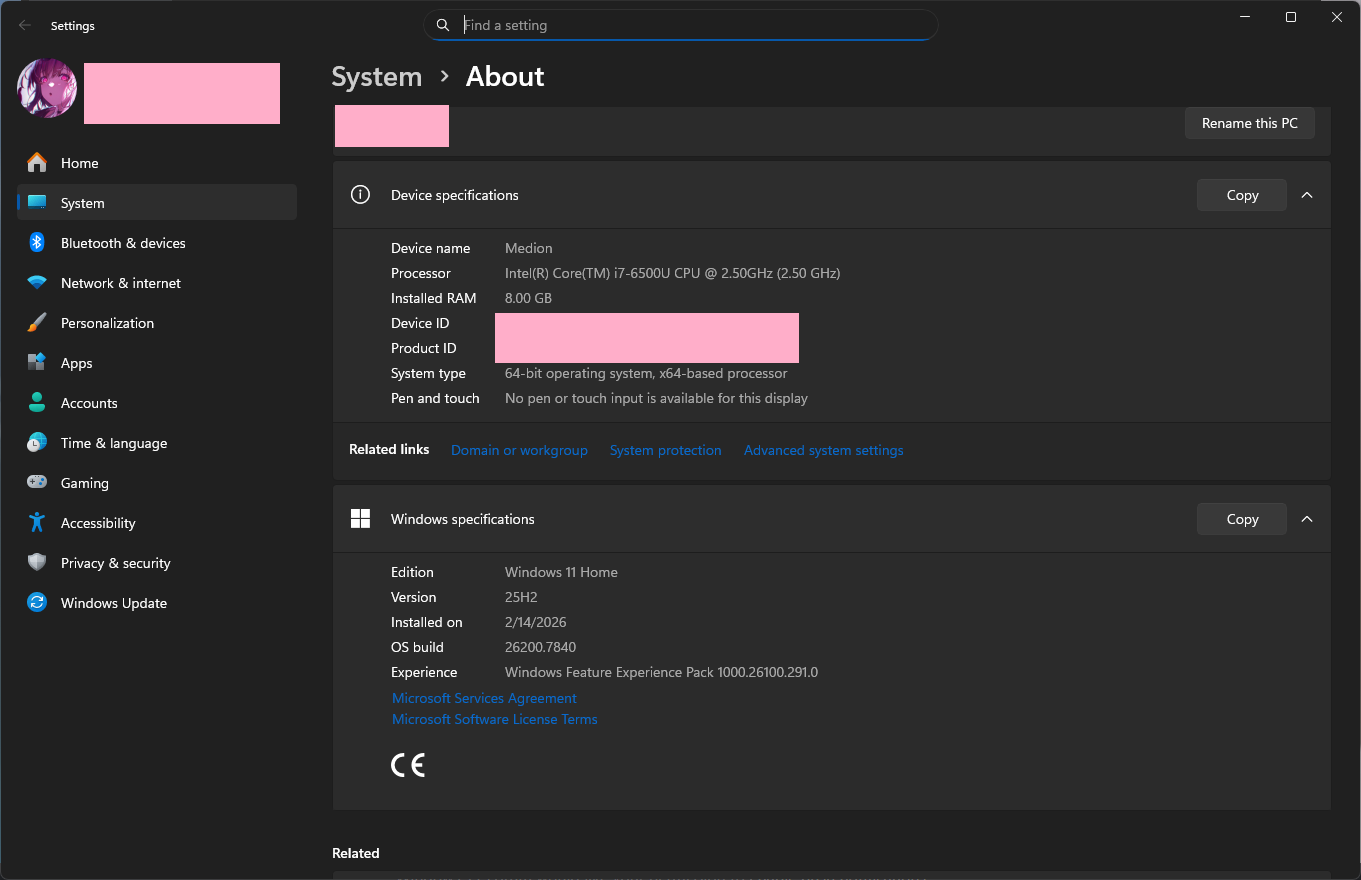Click the Apps icon in the sidebar

[x=37, y=363]
